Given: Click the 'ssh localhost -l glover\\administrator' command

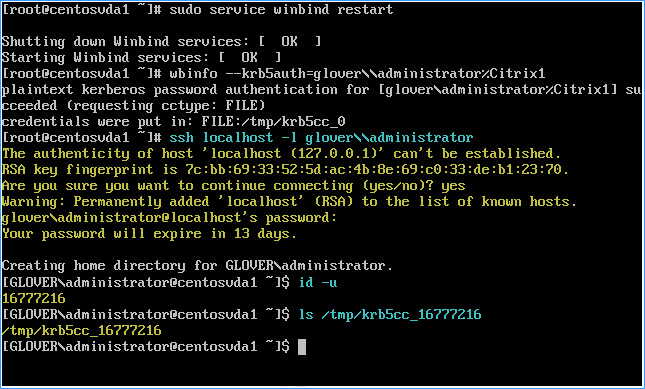Looking at the screenshot, I should 321,137.
